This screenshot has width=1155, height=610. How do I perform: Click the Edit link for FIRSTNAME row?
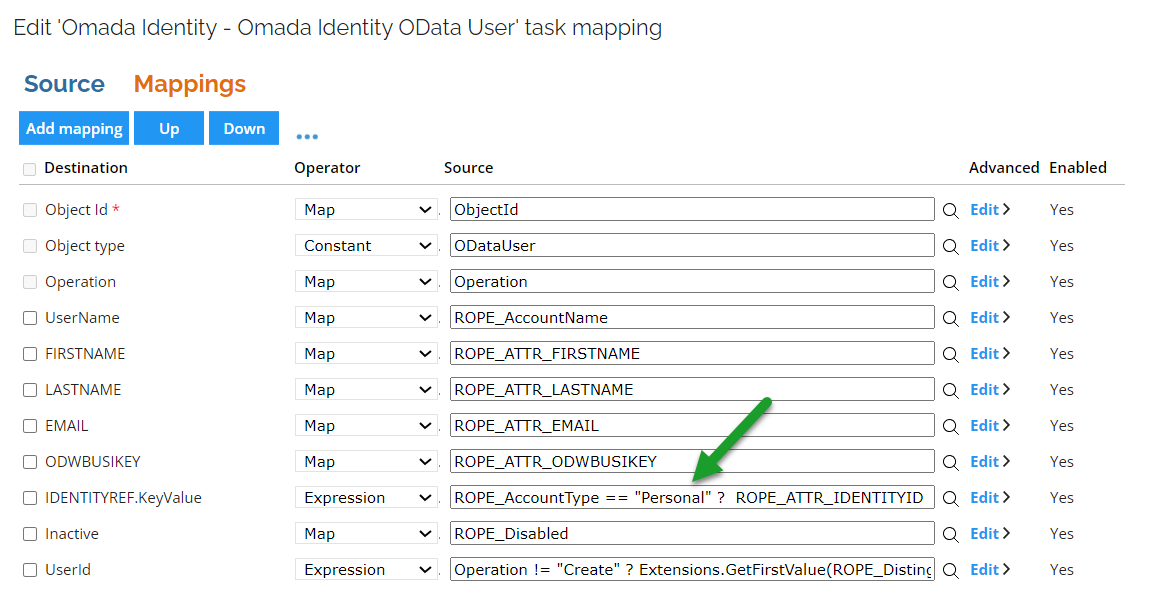[989, 354]
